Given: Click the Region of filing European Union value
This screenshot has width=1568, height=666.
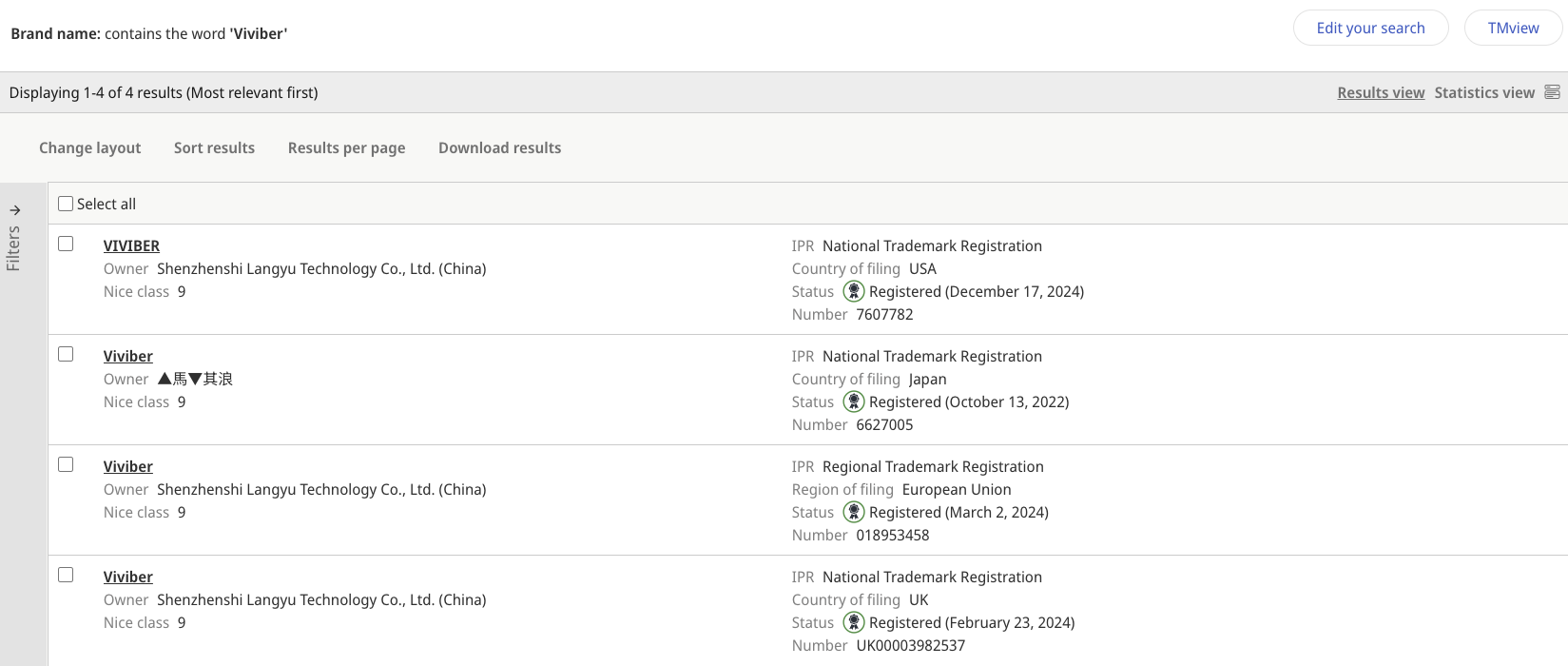Looking at the screenshot, I should pos(957,489).
